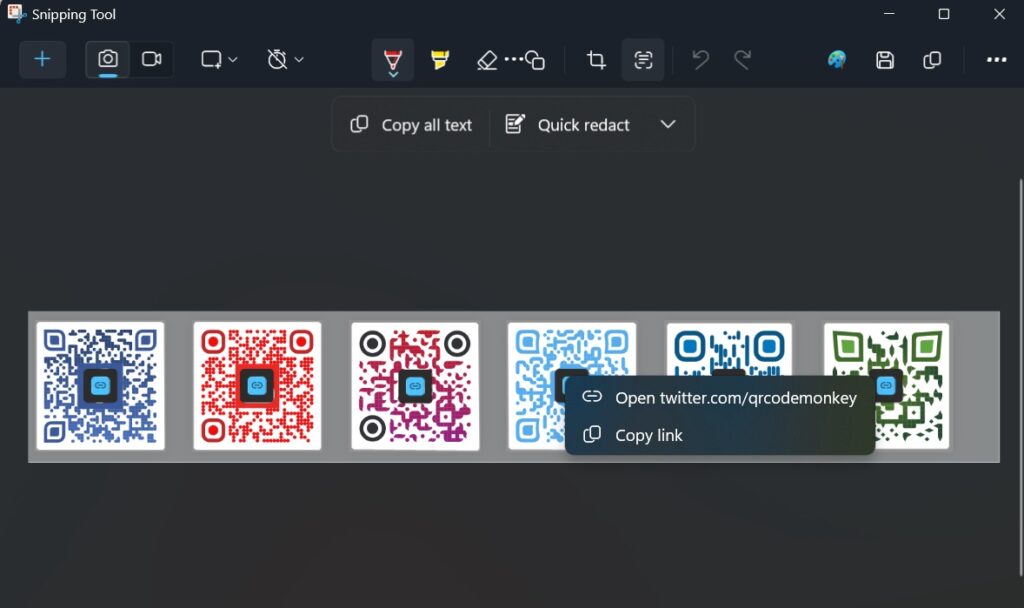Save the snip using the save icon
This screenshot has width=1024, height=608.
tap(885, 59)
